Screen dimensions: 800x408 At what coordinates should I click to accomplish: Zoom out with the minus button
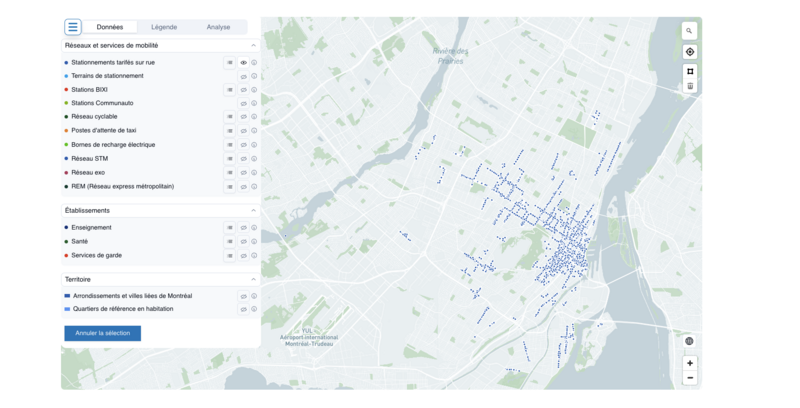689,378
